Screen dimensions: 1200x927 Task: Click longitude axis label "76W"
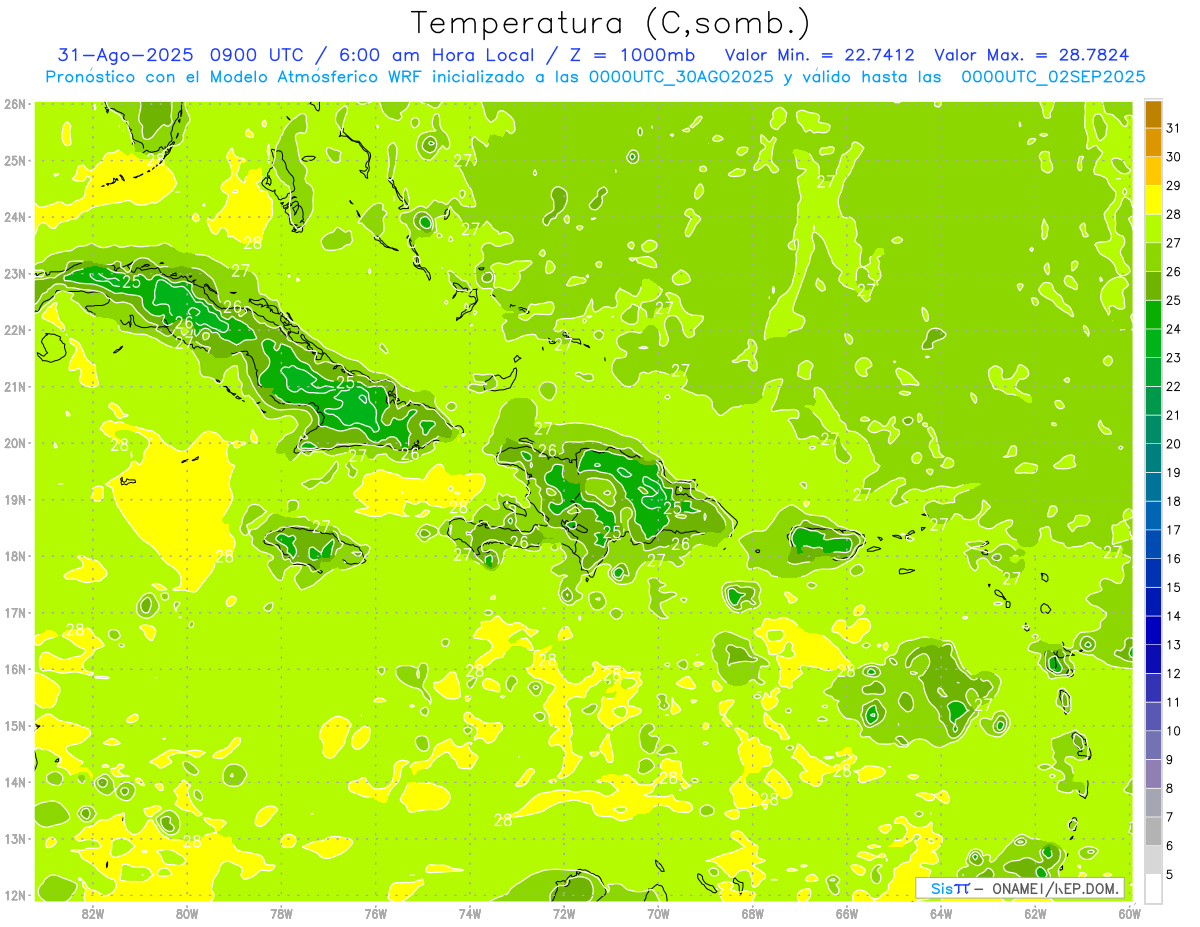point(375,914)
